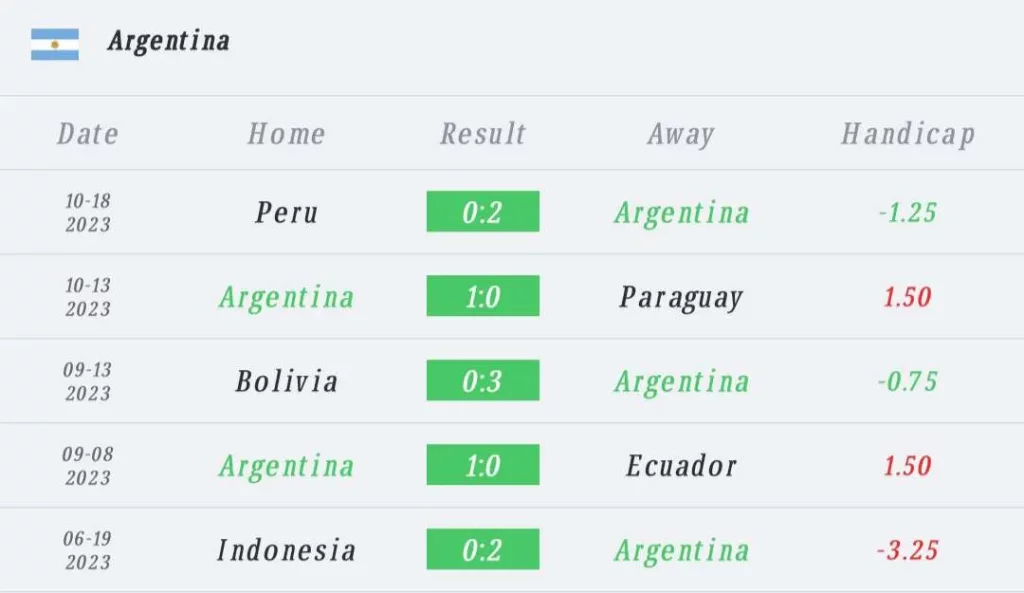Open the Argentina team title
The height and width of the screenshot is (593, 1024).
pyautogui.click(x=168, y=41)
